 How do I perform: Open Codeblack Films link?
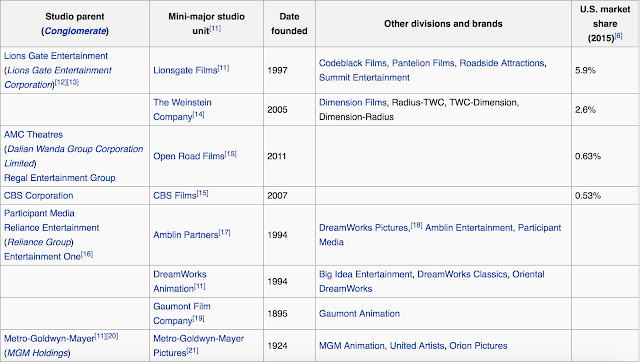click(353, 63)
